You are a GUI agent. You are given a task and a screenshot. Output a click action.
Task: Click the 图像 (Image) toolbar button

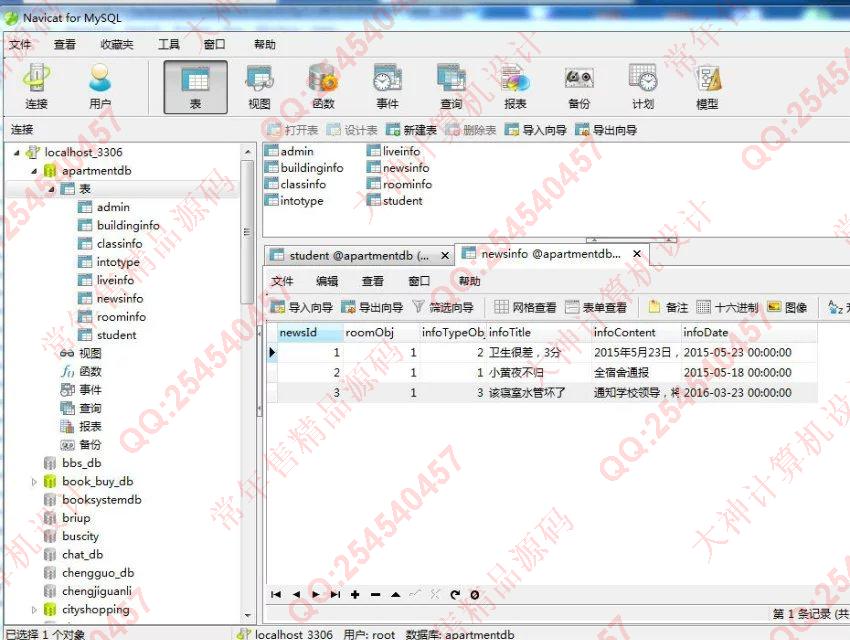788,307
